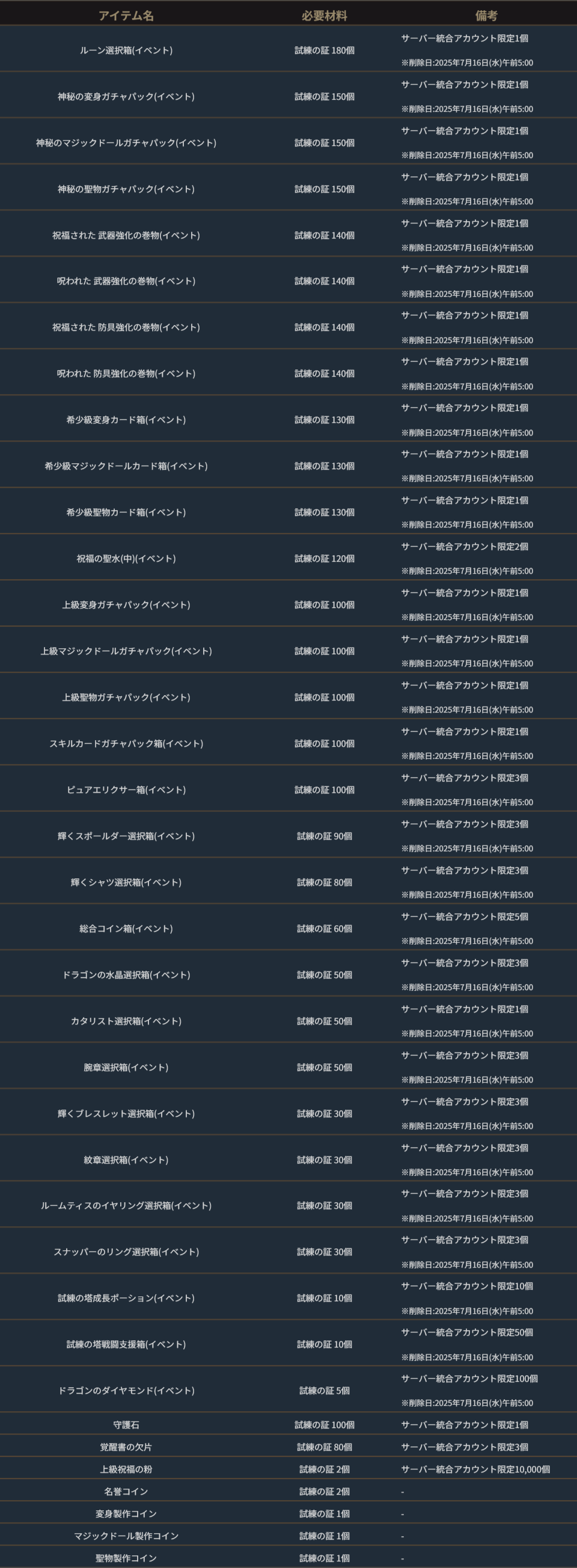Click the サーバー統合アカウント限定50個 note
The image size is (577, 1568).
[467, 1332]
